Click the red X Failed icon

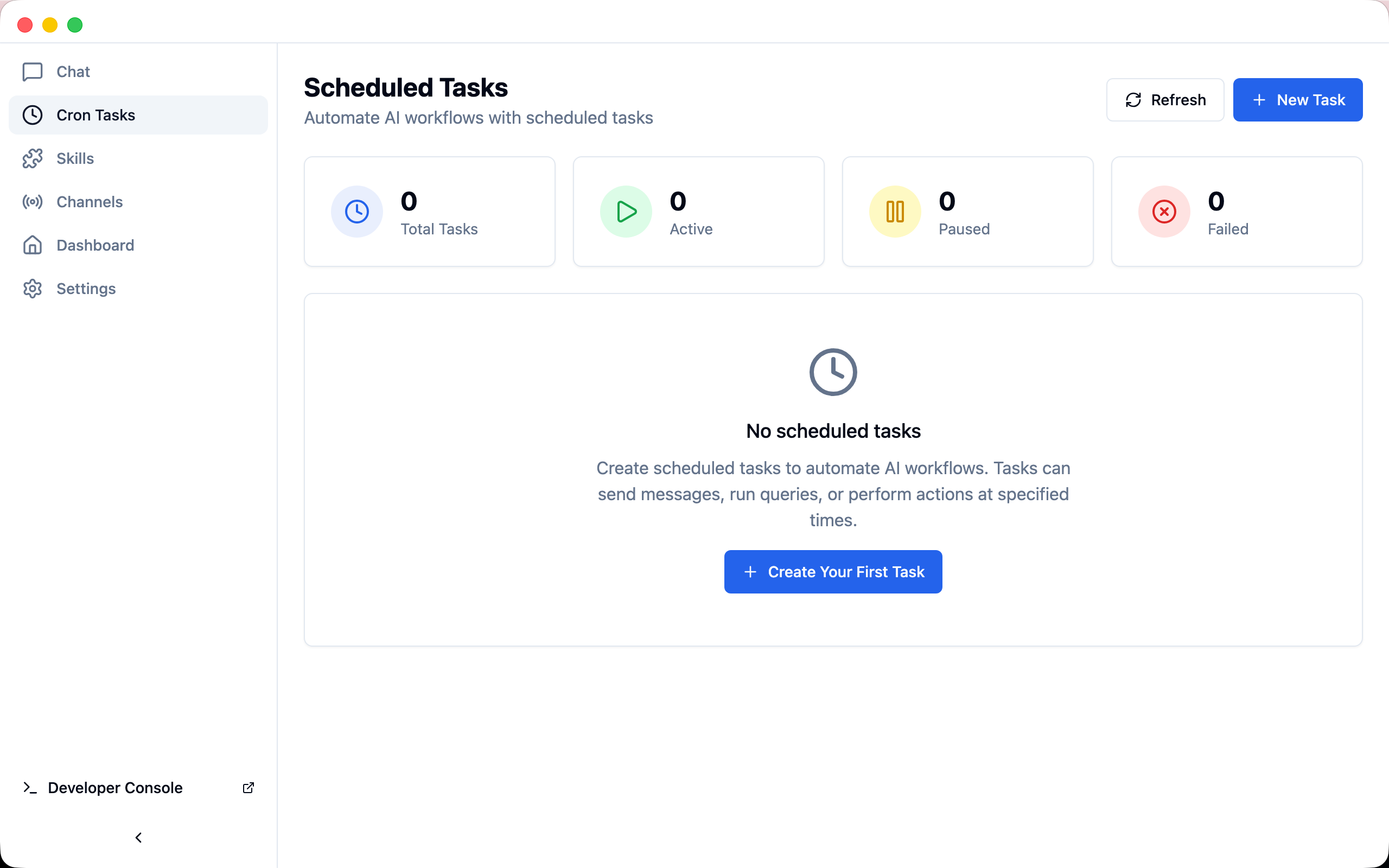tap(1164, 211)
